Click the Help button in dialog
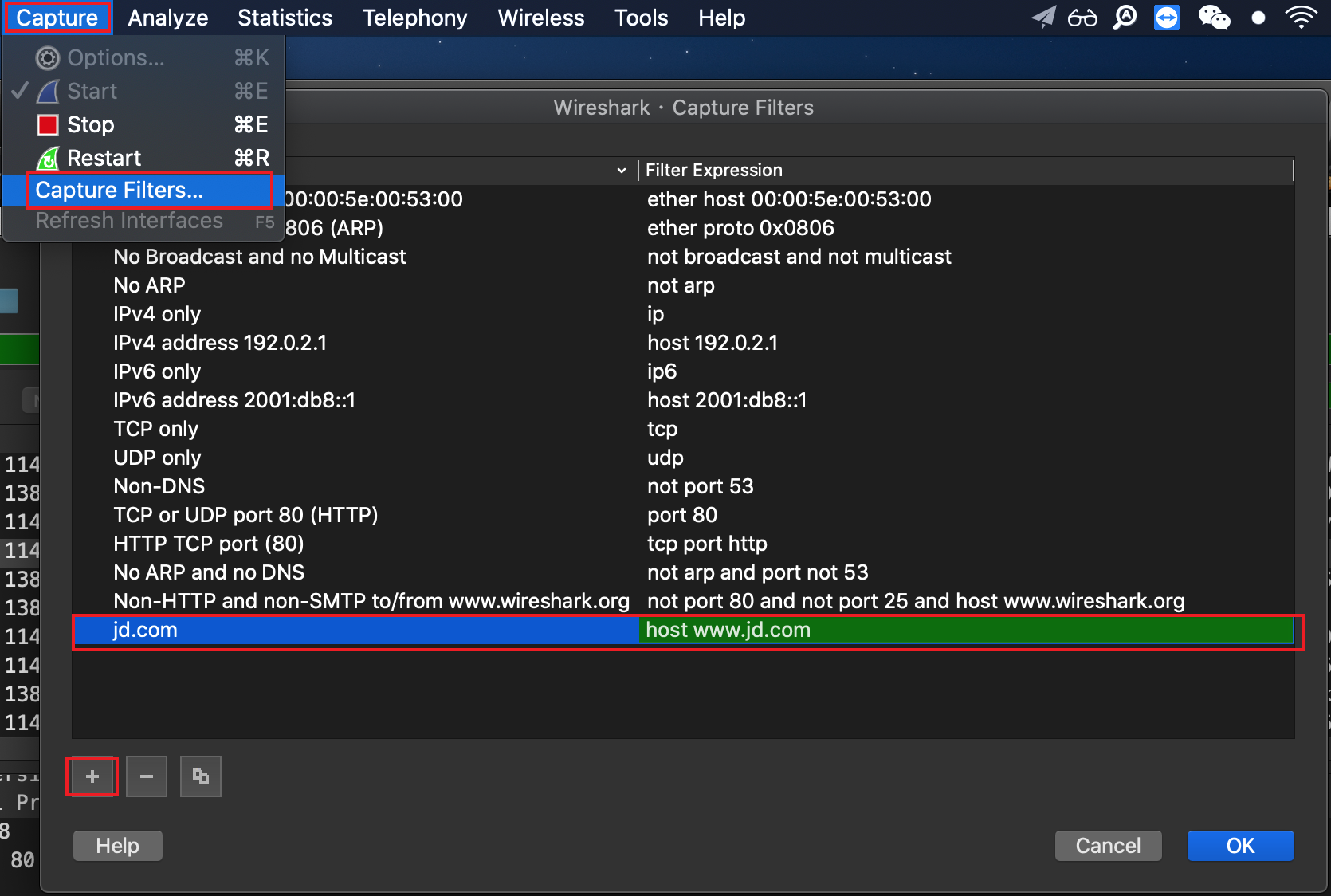The width and height of the screenshot is (1331, 896). (118, 846)
